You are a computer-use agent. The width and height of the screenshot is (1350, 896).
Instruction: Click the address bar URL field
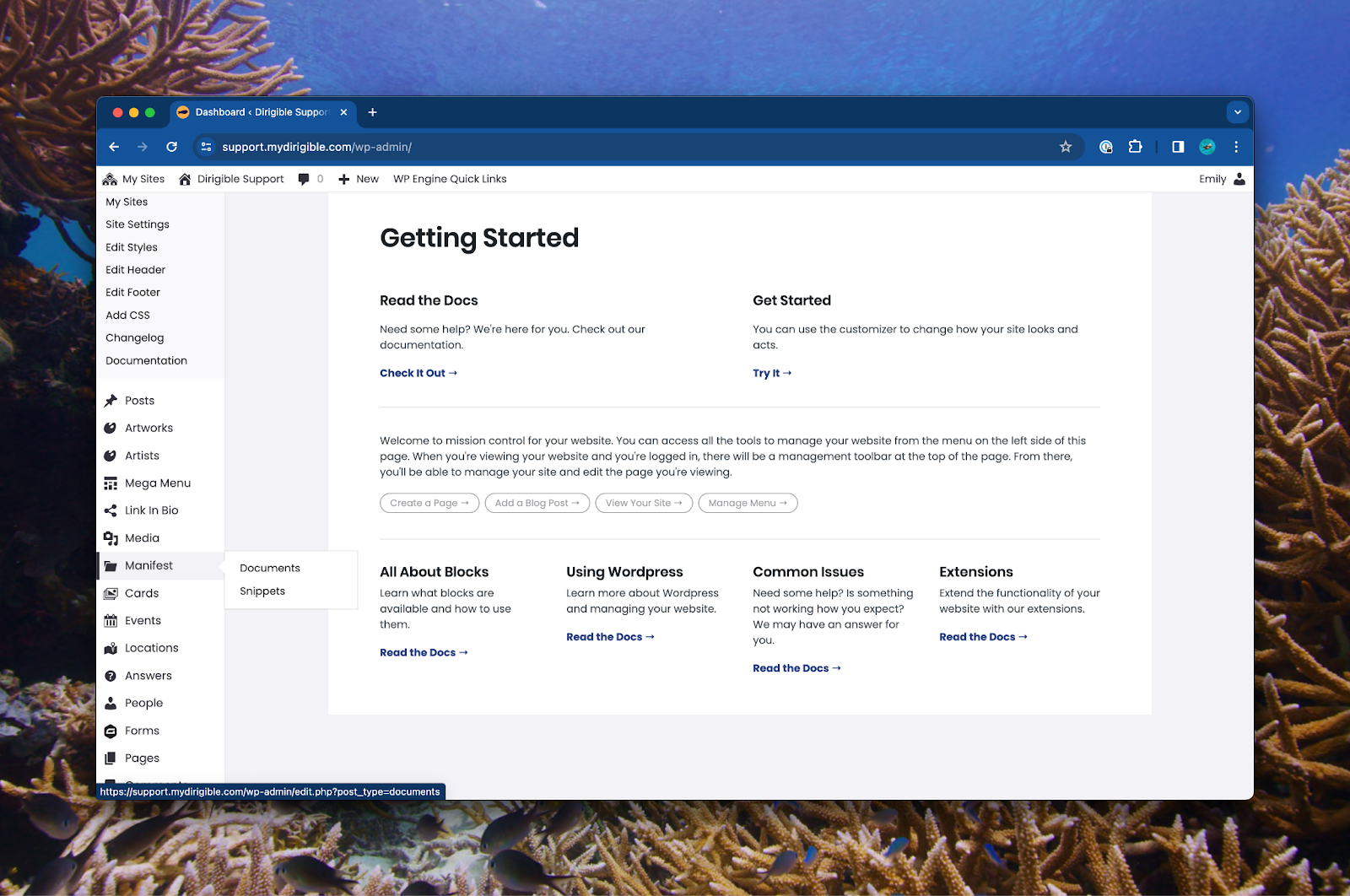click(x=637, y=147)
